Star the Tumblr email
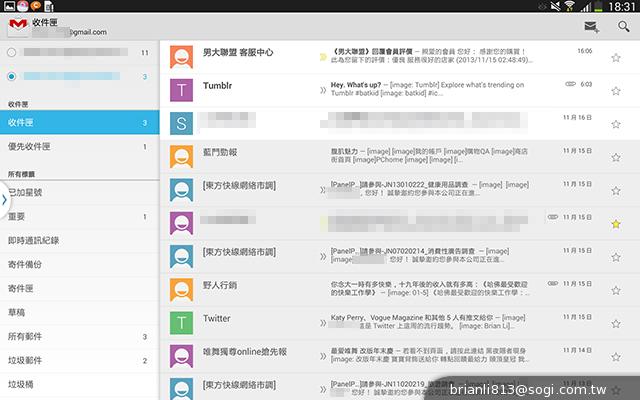 click(x=615, y=91)
